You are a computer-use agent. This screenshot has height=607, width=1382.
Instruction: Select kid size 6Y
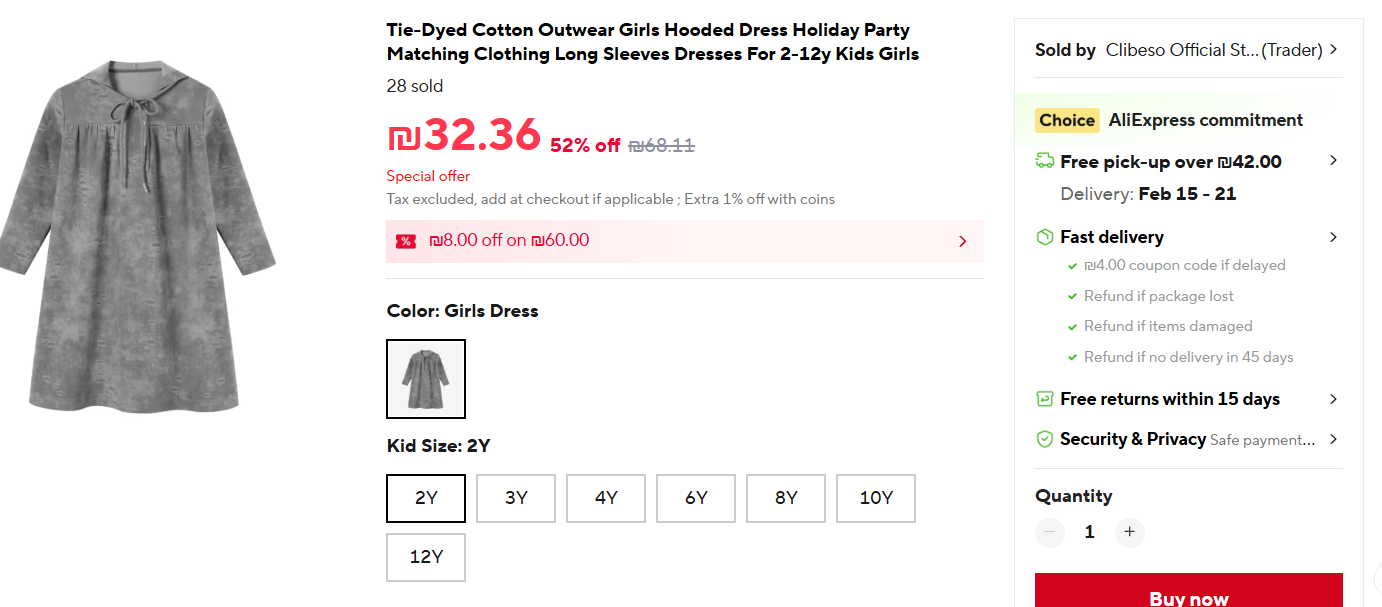tap(696, 498)
